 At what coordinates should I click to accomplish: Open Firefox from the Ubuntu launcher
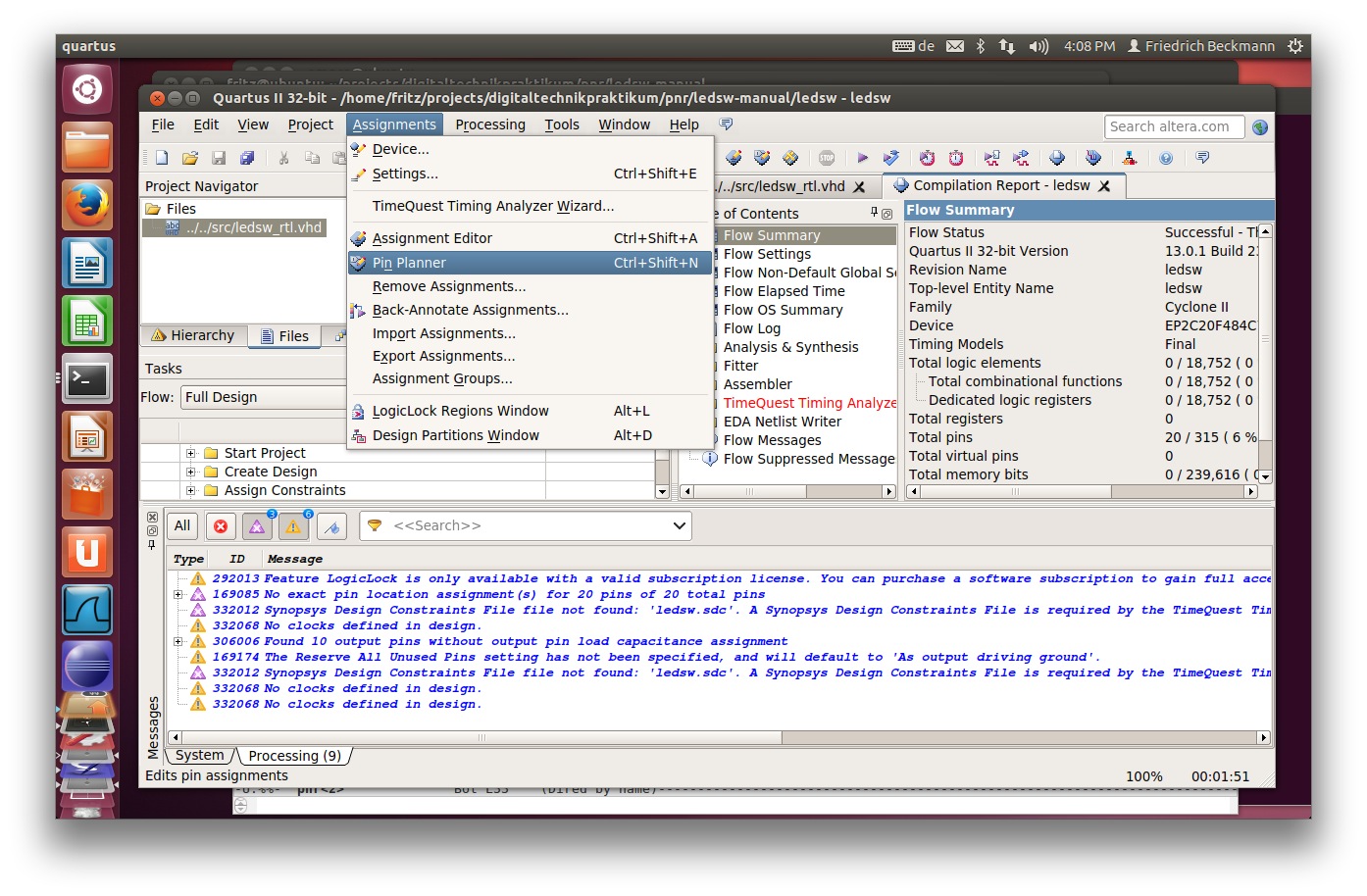[87, 206]
